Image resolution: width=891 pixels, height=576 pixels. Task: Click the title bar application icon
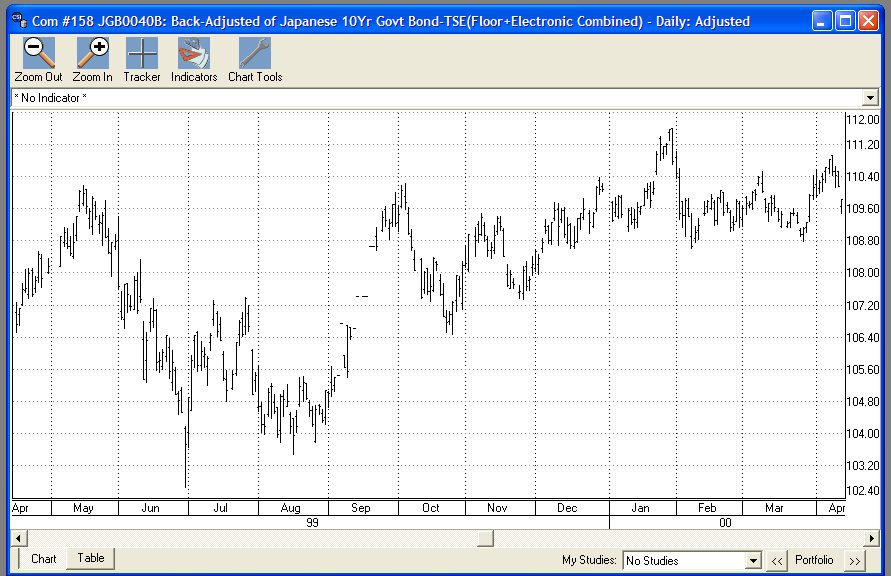coord(16,20)
